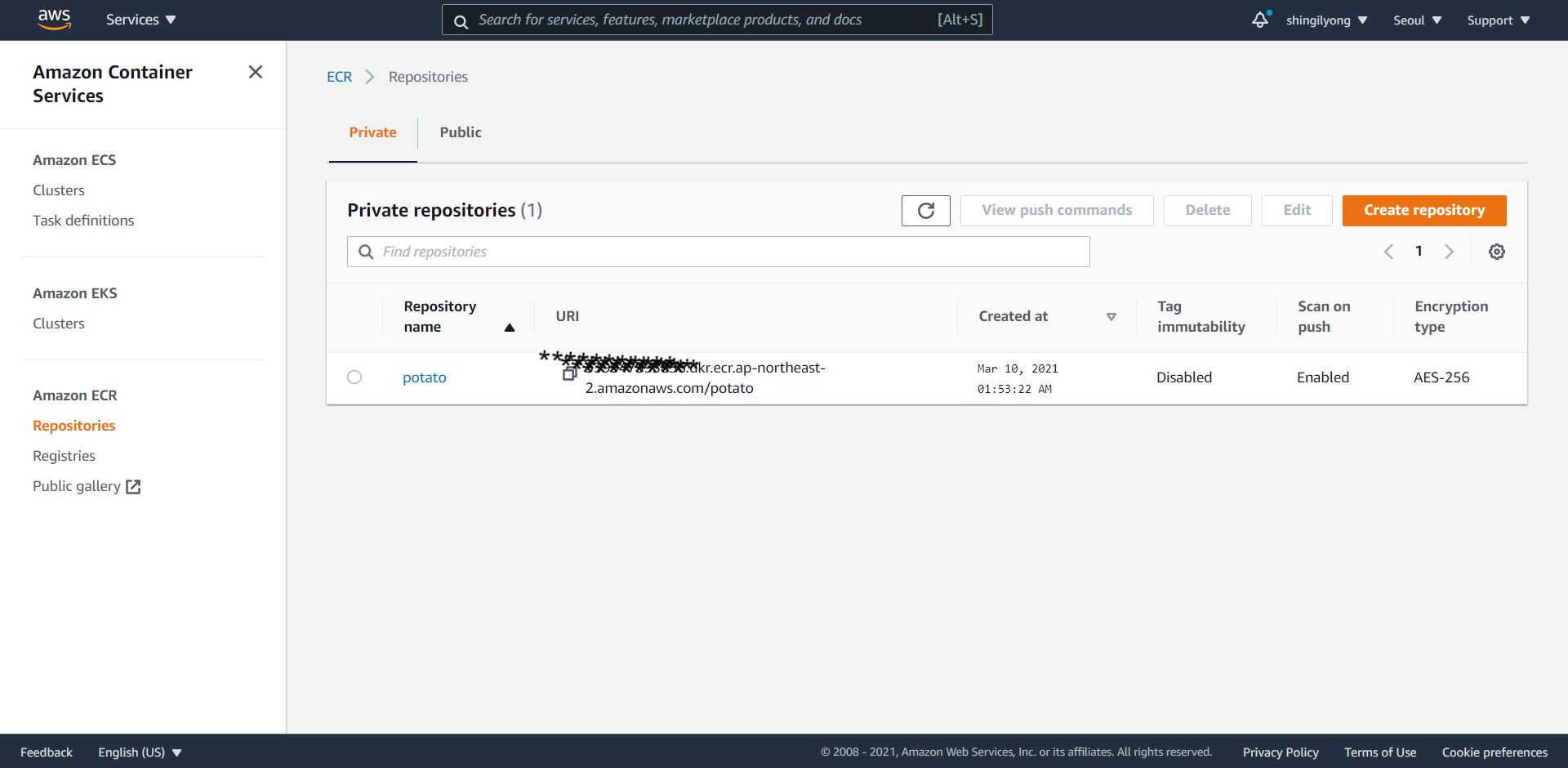Open ECS Clusters in sidebar
This screenshot has width=1568, height=768.
pos(59,190)
